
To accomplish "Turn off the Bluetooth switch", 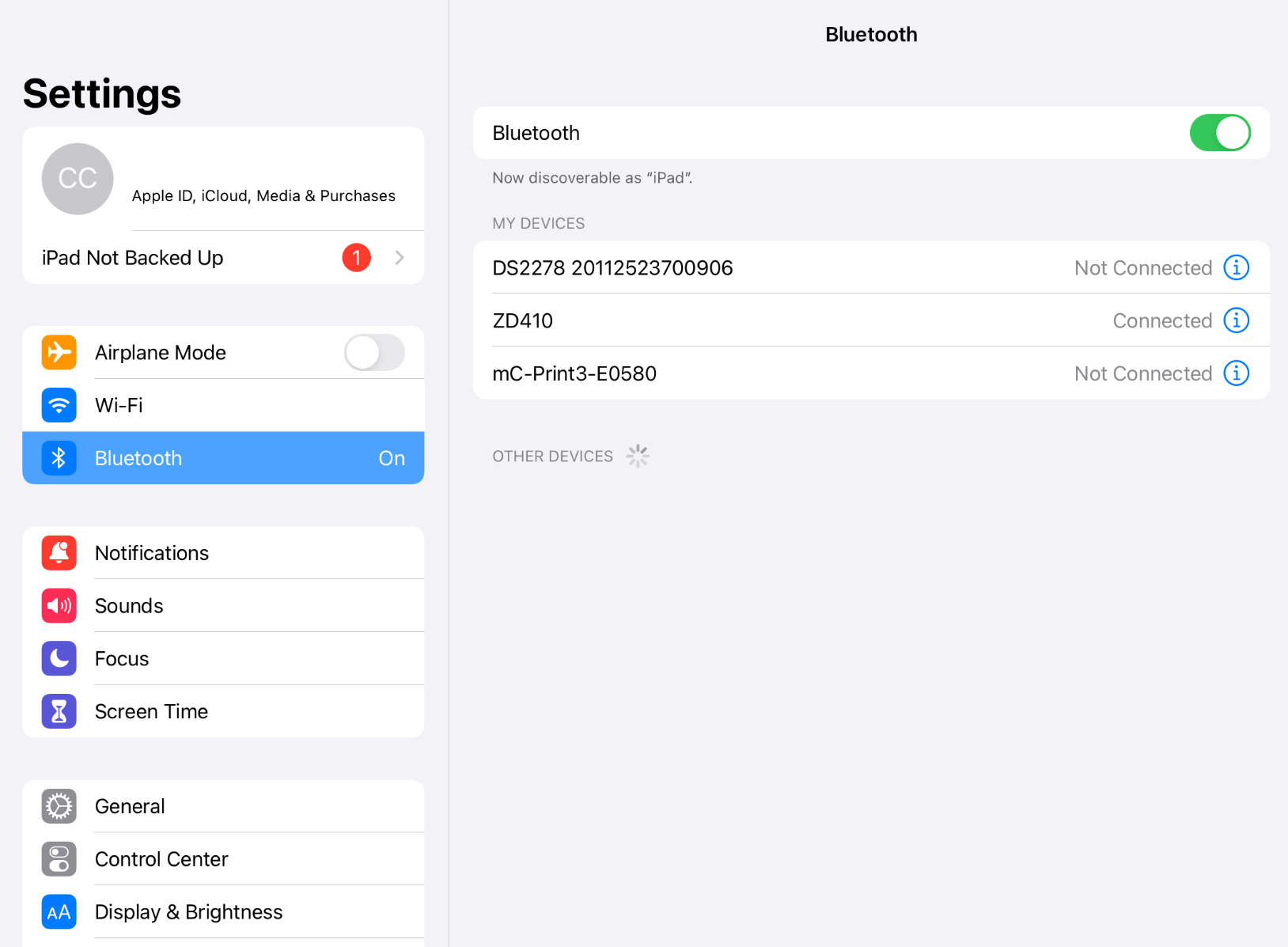I will coord(1219,133).
